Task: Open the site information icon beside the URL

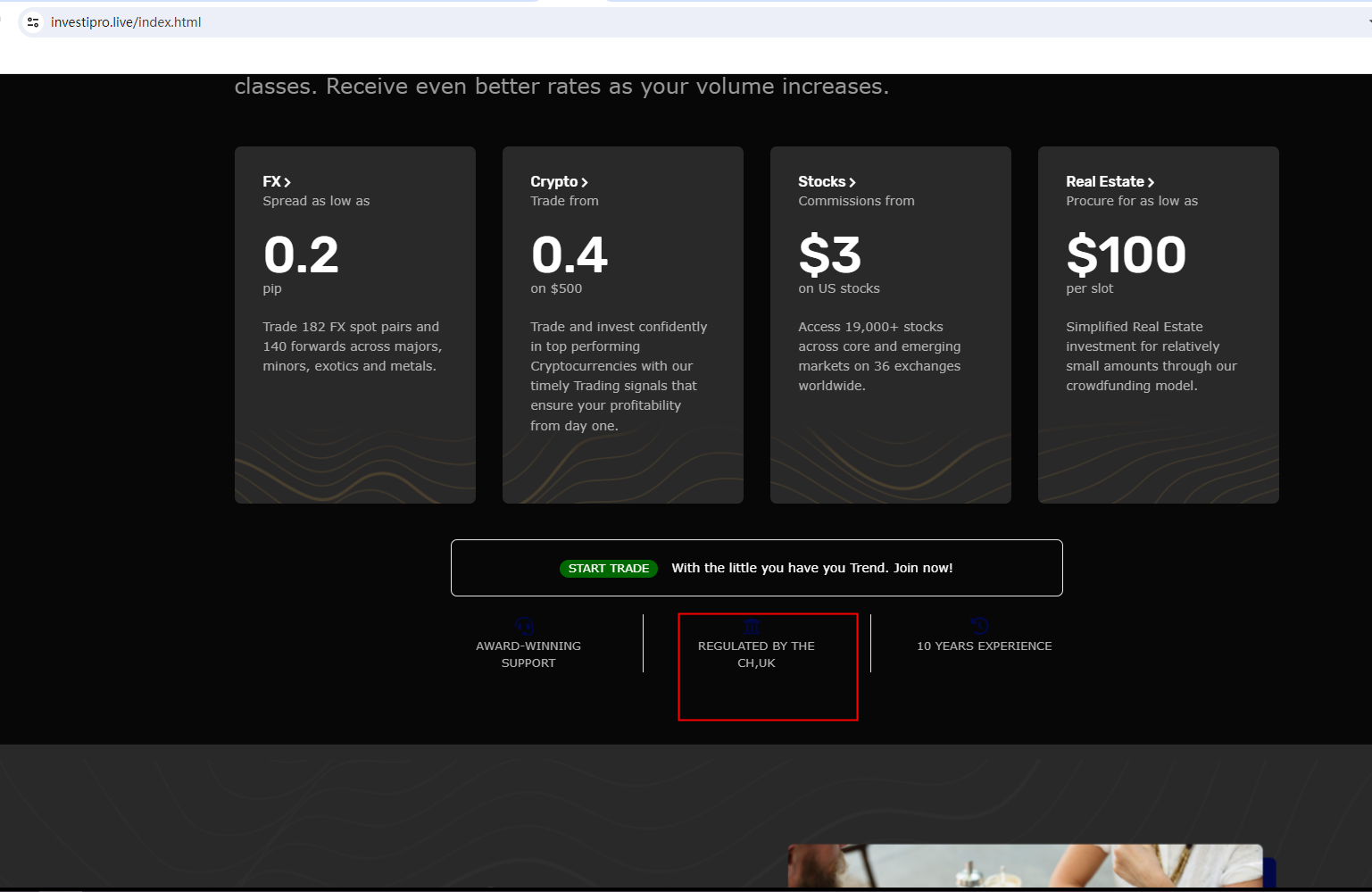Action: click(33, 22)
